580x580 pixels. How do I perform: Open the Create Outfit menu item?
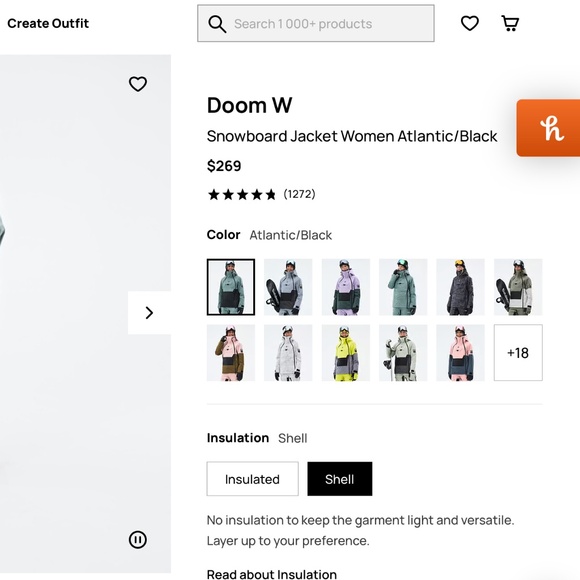tap(48, 23)
